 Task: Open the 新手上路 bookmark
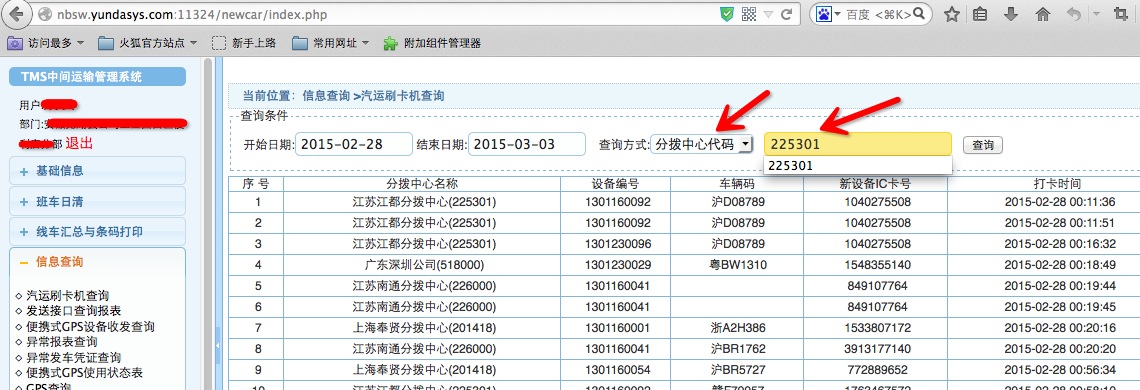(x=244, y=43)
